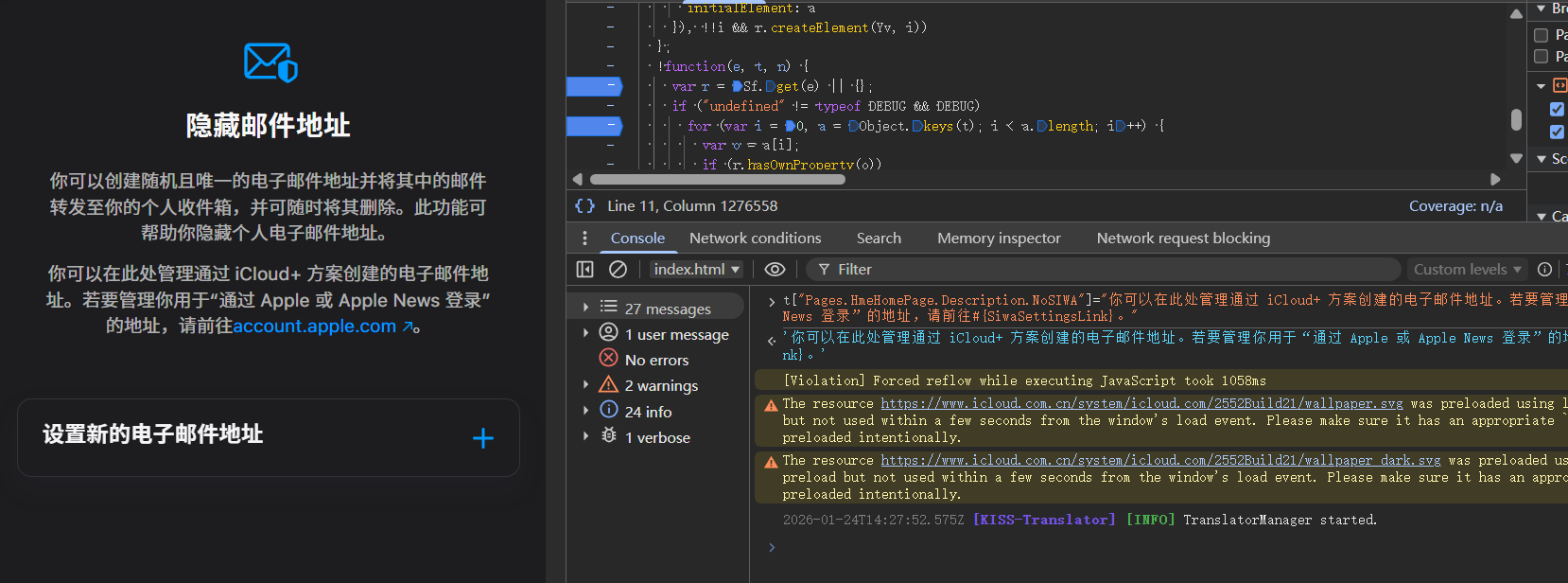
Task: Check the second pause checkbox under Breakpoints
Action: tap(1541, 57)
